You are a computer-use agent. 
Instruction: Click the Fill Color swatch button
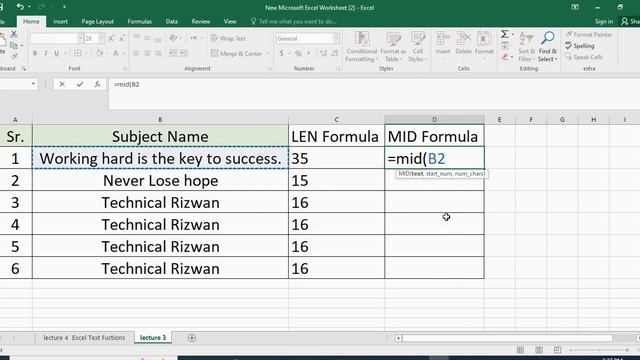click(100, 53)
